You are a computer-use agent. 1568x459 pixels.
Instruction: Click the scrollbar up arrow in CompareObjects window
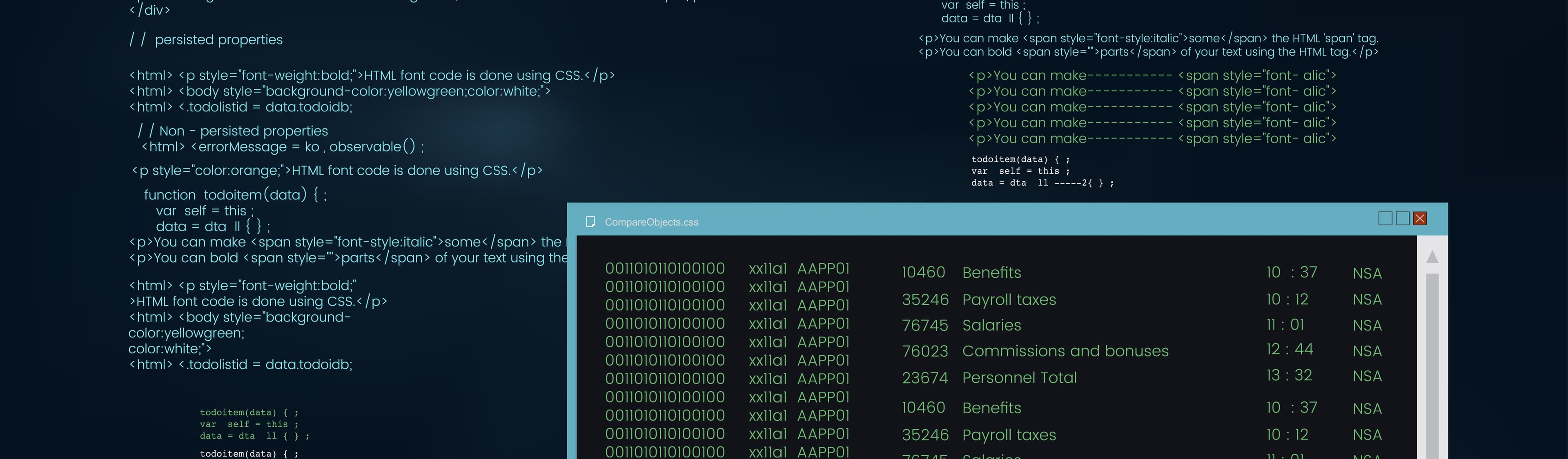pos(1432,257)
